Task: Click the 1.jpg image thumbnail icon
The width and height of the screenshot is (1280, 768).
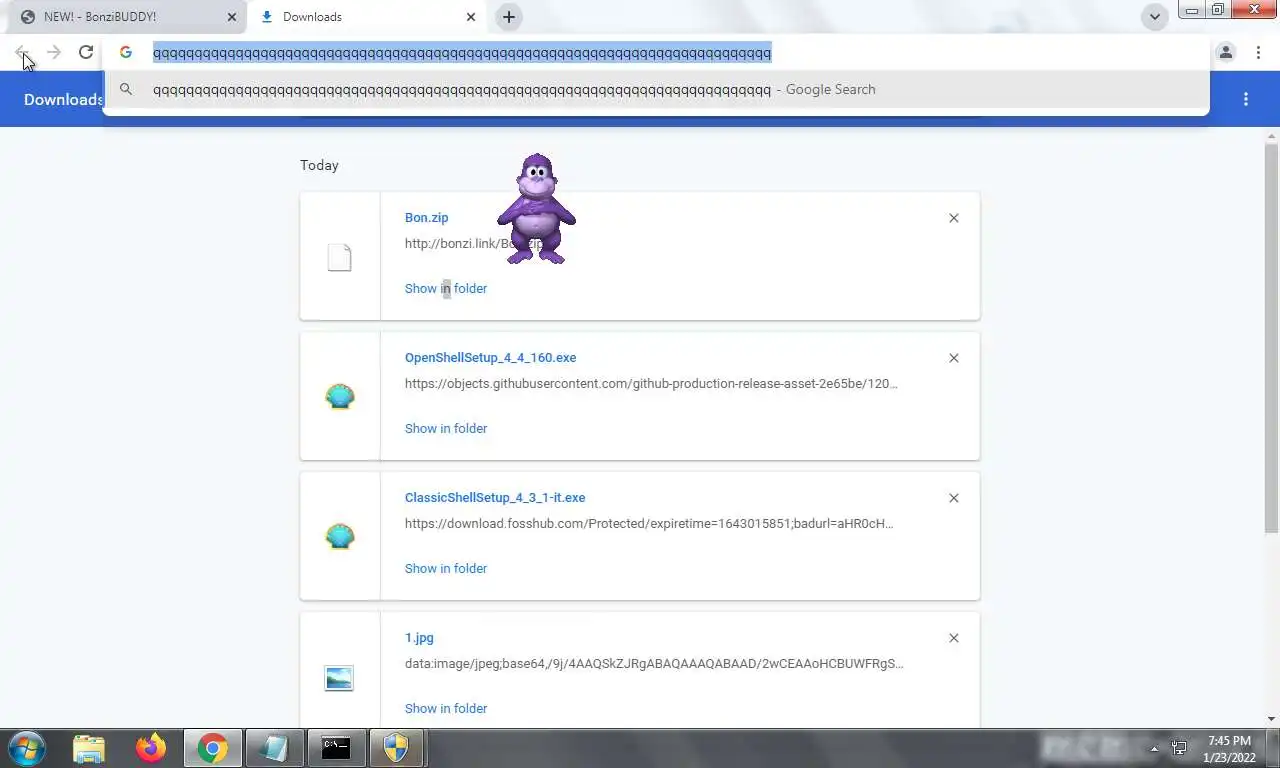Action: (x=340, y=678)
